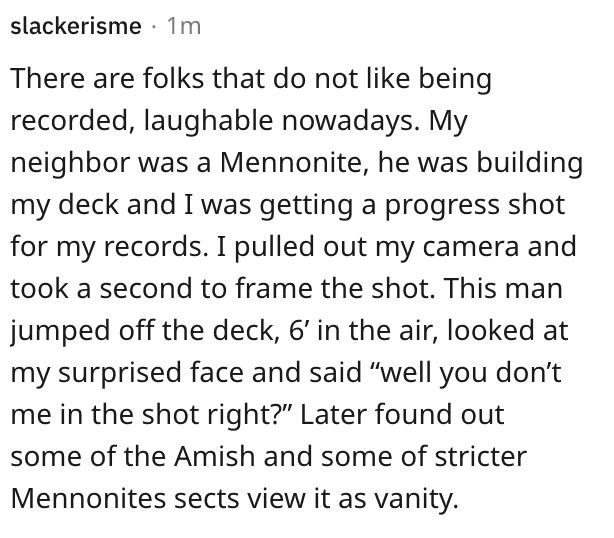Click the word sects in the last line
Screen dimensions: 614x538
207,499
